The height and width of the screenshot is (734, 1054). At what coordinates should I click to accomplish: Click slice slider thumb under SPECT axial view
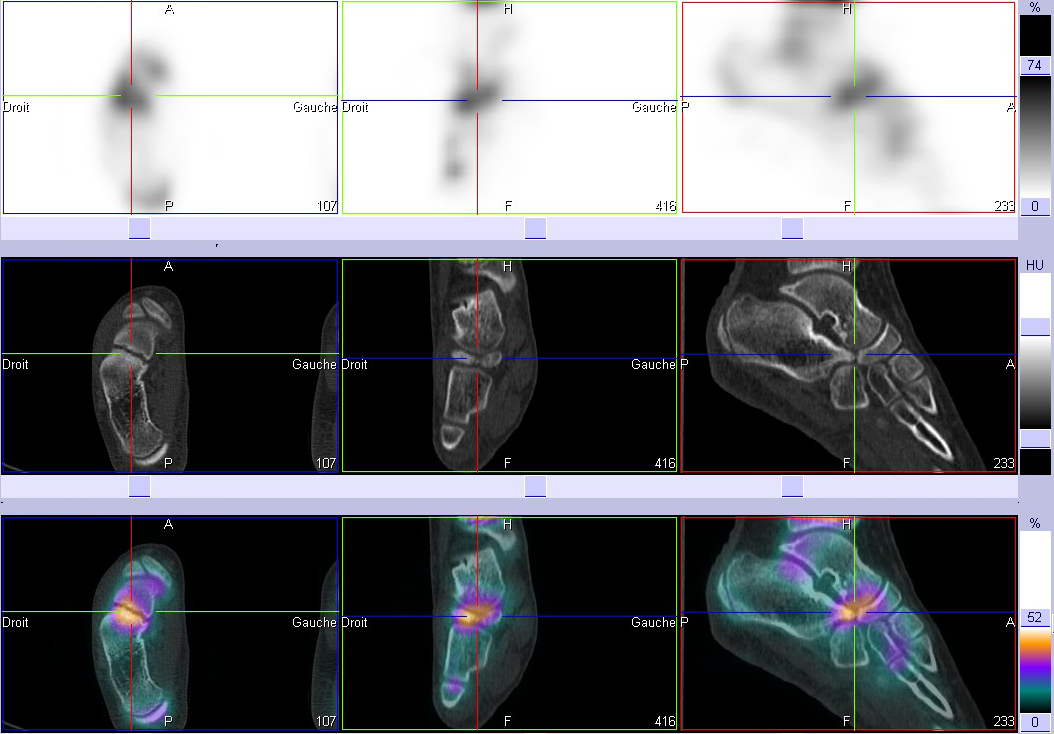point(139,229)
